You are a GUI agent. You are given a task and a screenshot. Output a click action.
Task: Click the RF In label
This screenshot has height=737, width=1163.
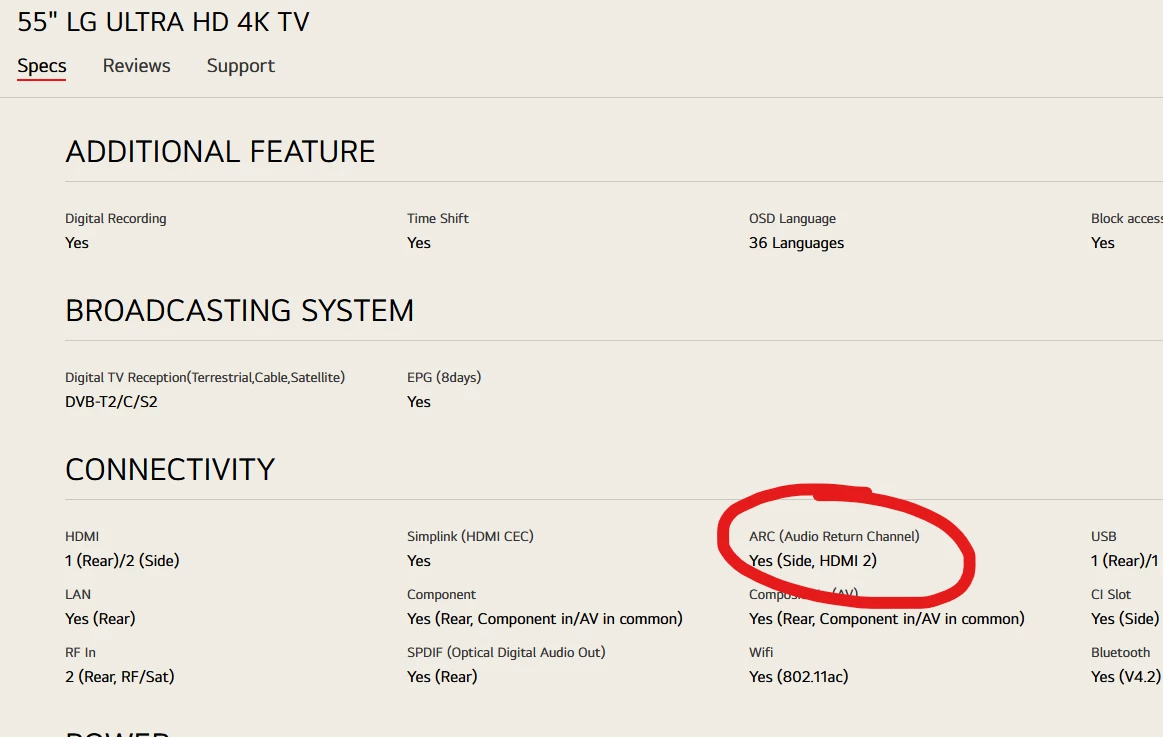tap(80, 652)
